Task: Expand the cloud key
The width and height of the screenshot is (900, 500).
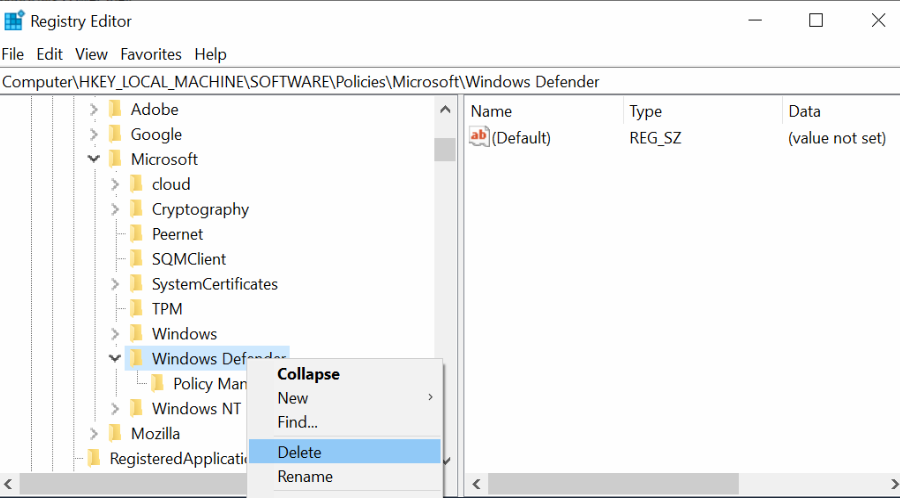Action: 115,184
